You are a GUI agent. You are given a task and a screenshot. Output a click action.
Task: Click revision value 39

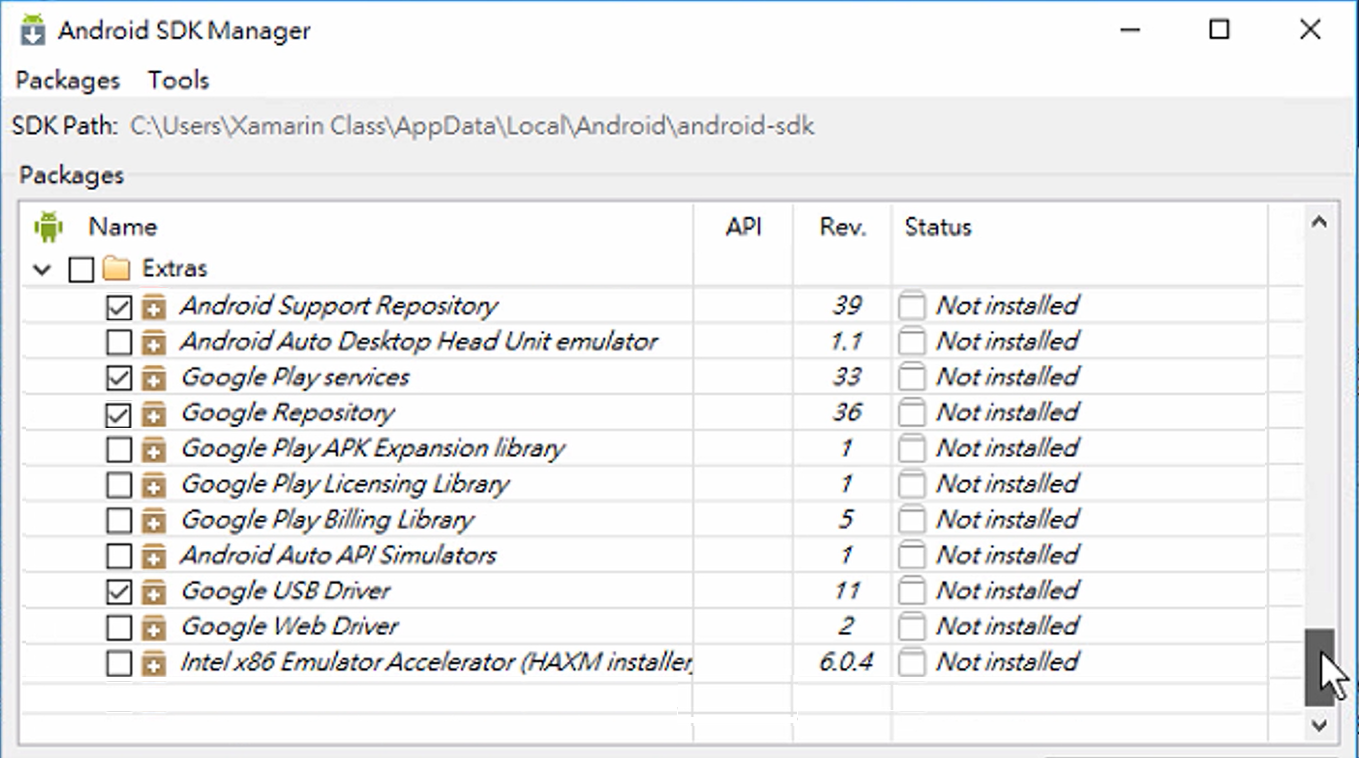point(846,306)
